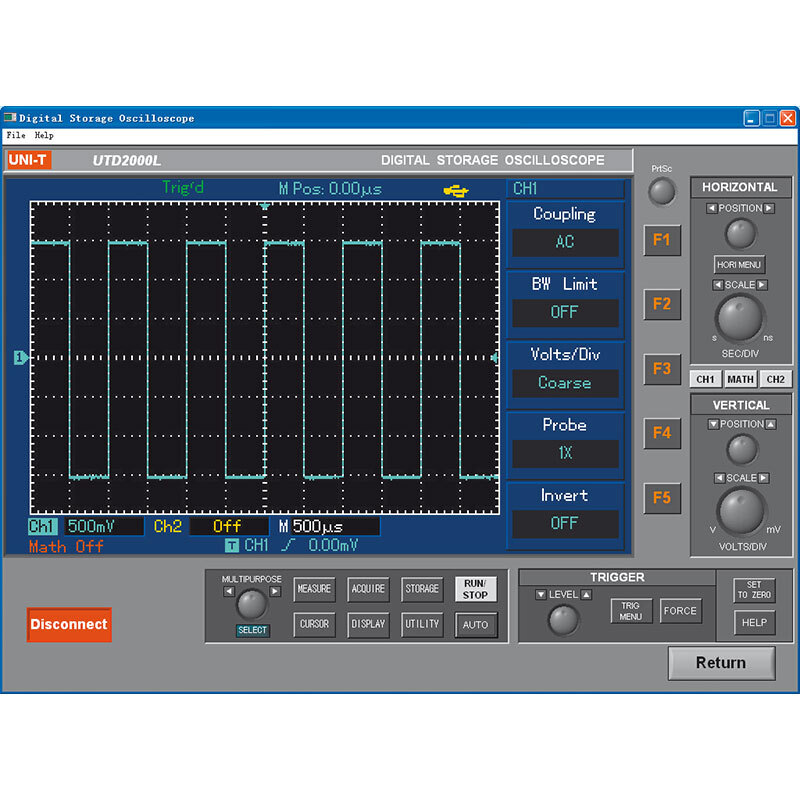Screen dimensions: 800x800
Task: Click the HELP panel button
Action: [754, 622]
